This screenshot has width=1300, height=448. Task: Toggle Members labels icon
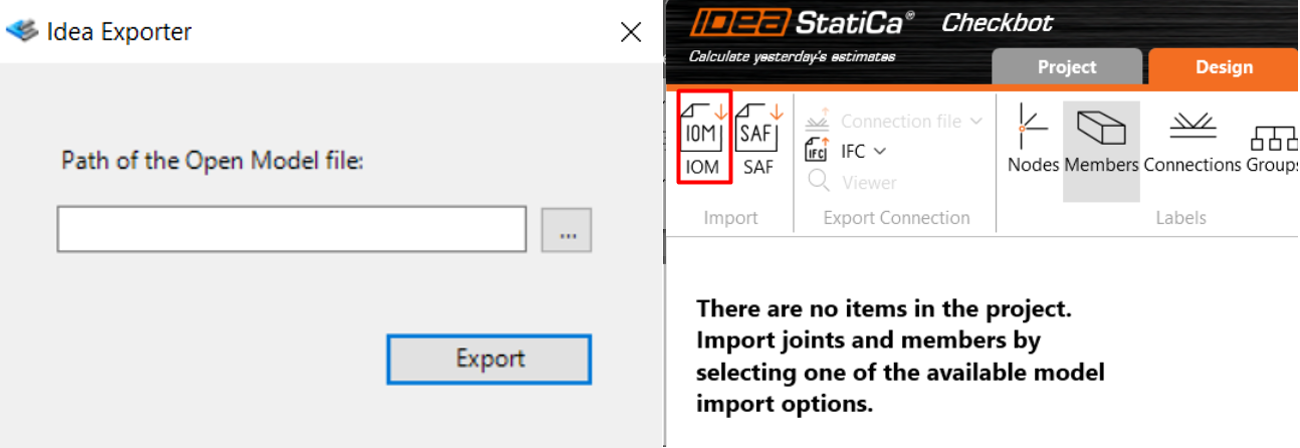1100,127
